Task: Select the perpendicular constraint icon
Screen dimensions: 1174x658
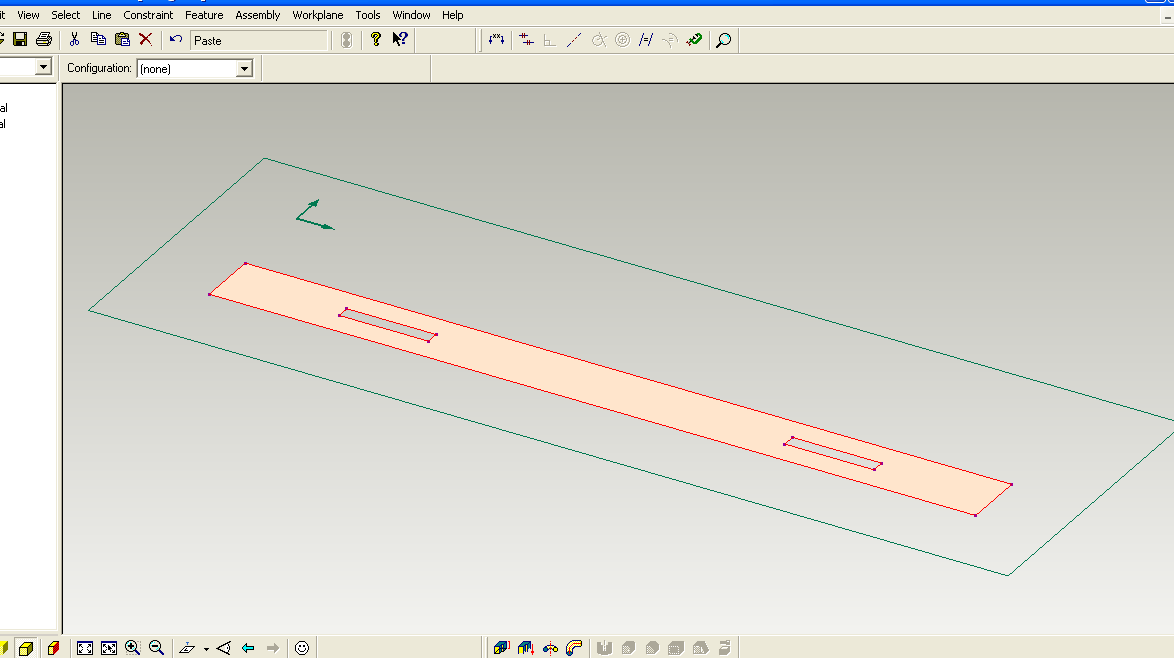Action: click(x=550, y=40)
